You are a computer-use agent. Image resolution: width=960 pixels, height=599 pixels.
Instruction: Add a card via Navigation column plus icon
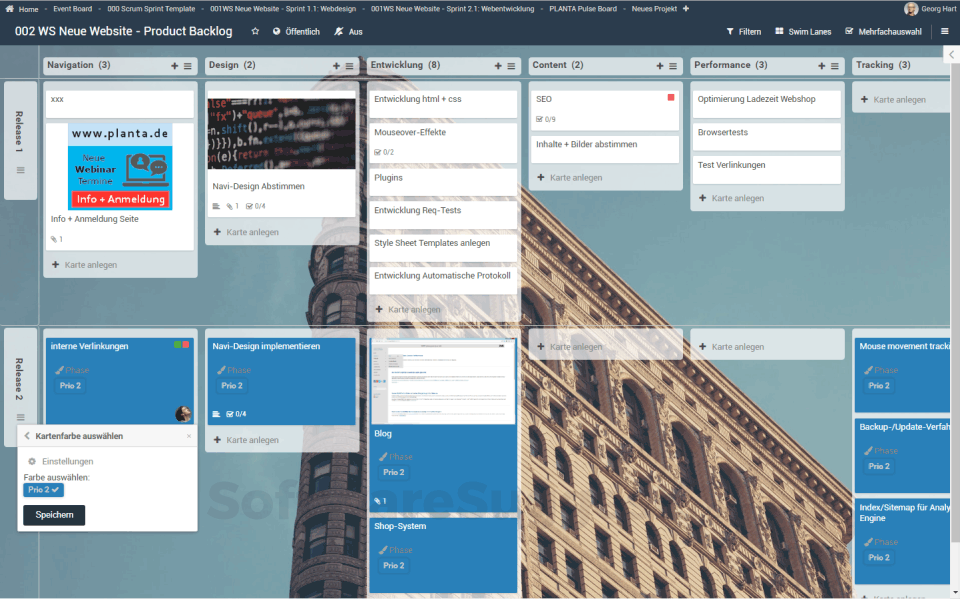point(174,66)
